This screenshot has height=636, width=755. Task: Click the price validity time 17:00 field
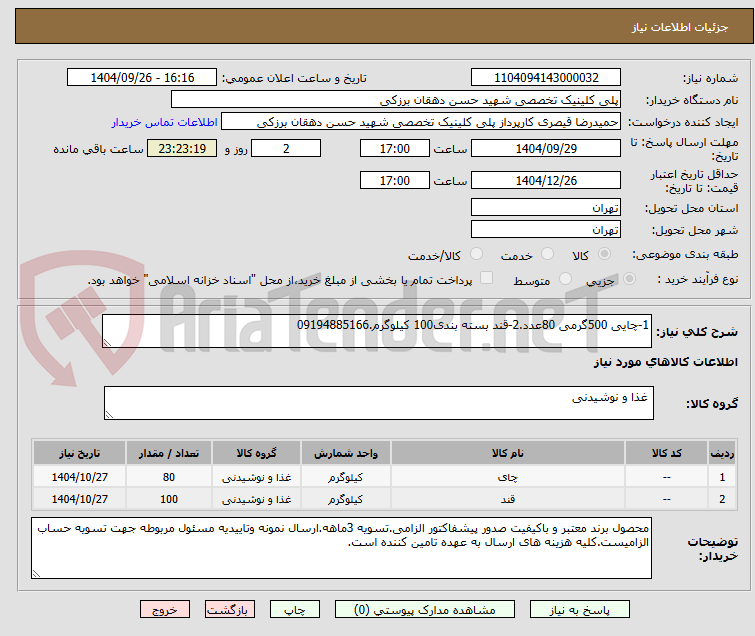(394, 180)
